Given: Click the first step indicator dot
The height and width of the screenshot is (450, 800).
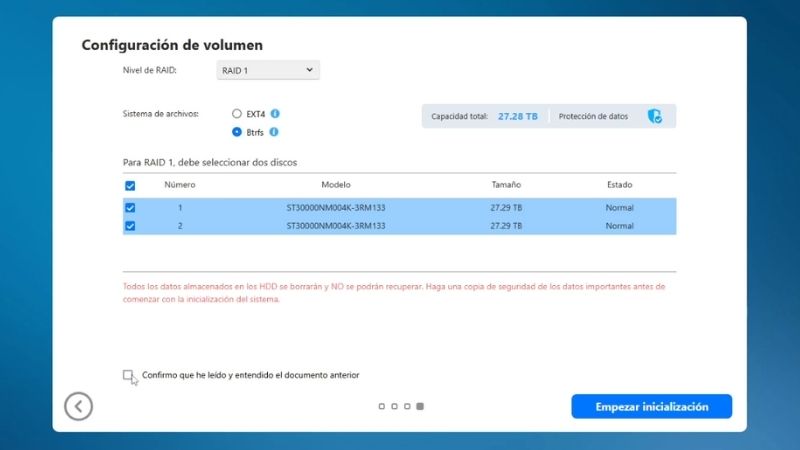Looking at the screenshot, I should point(382,407).
